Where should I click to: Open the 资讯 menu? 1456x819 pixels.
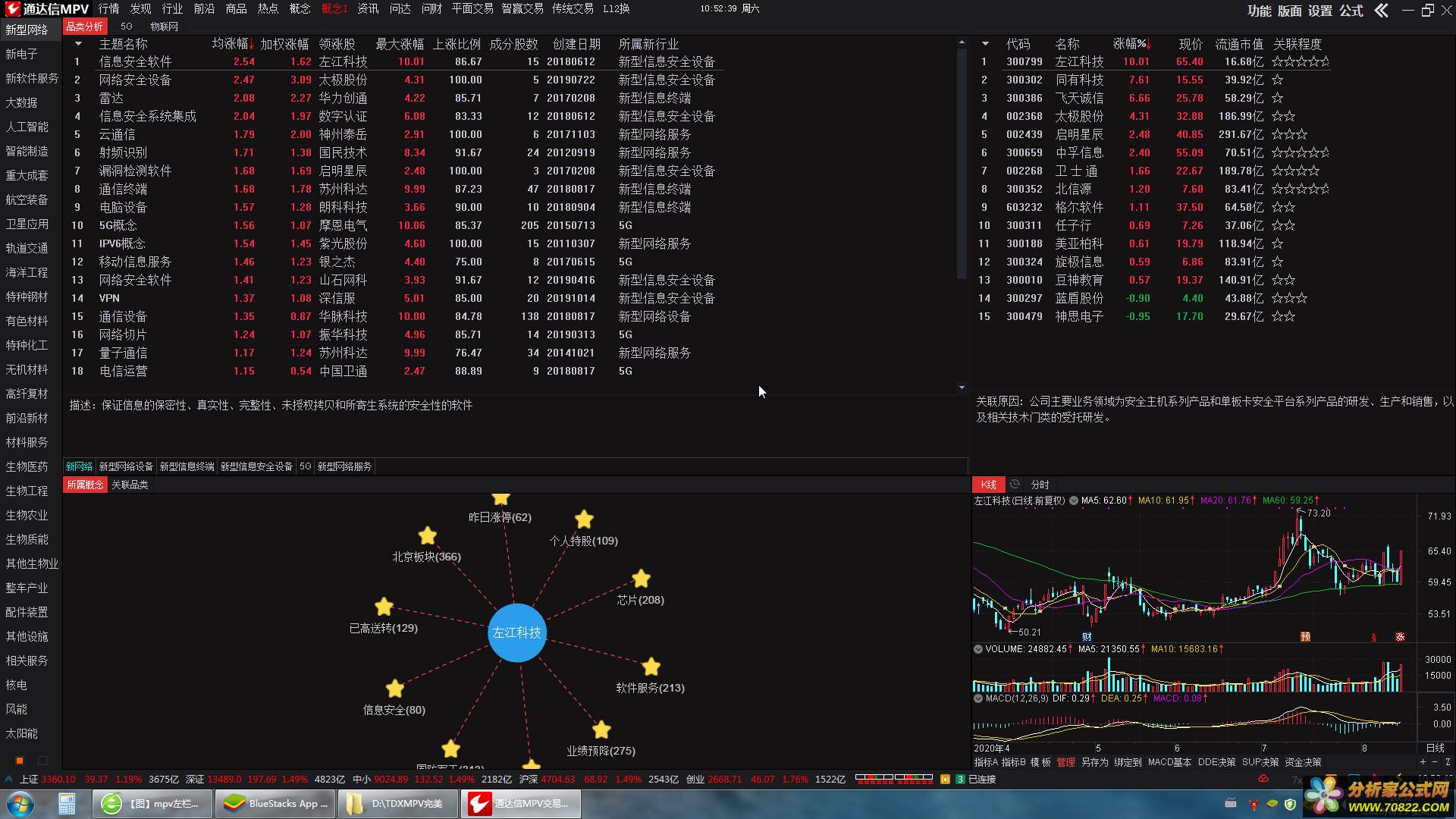pos(368,8)
